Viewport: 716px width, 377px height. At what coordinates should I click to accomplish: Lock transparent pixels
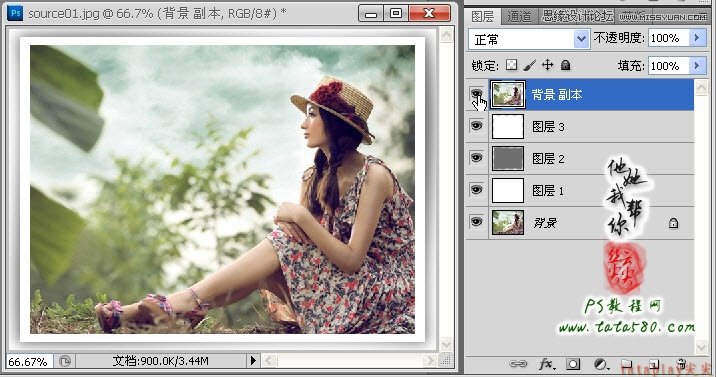point(511,65)
